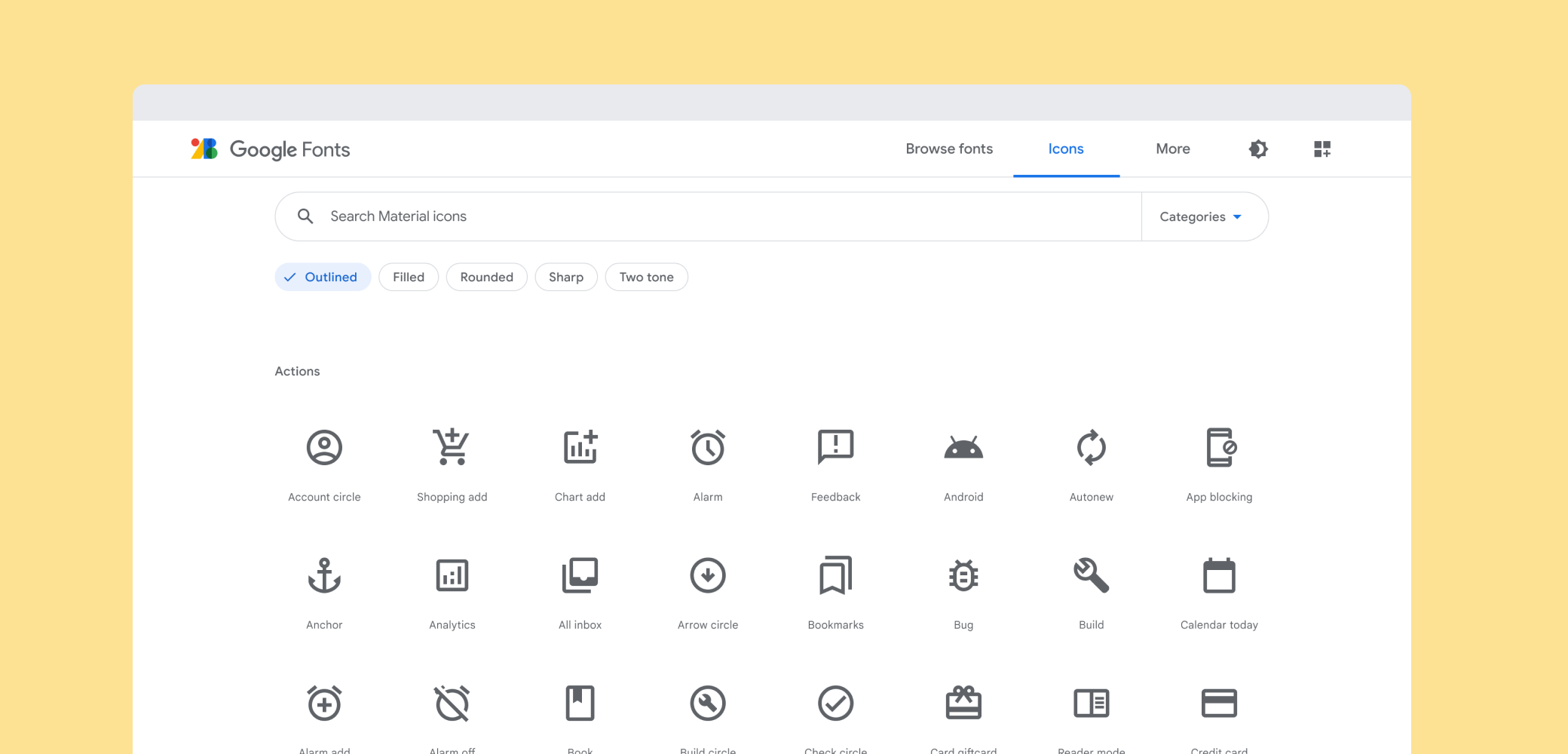Toggle dark mode with the theme icon

pos(1257,149)
